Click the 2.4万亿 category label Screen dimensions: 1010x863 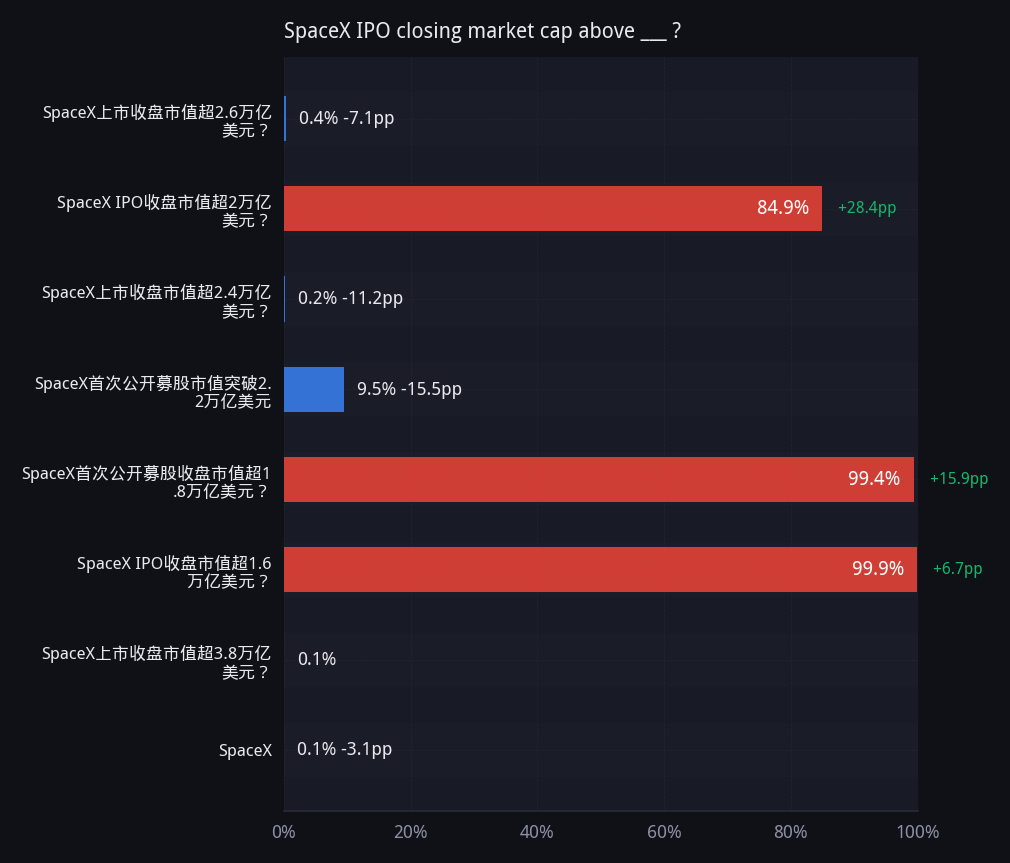[x=157, y=301]
